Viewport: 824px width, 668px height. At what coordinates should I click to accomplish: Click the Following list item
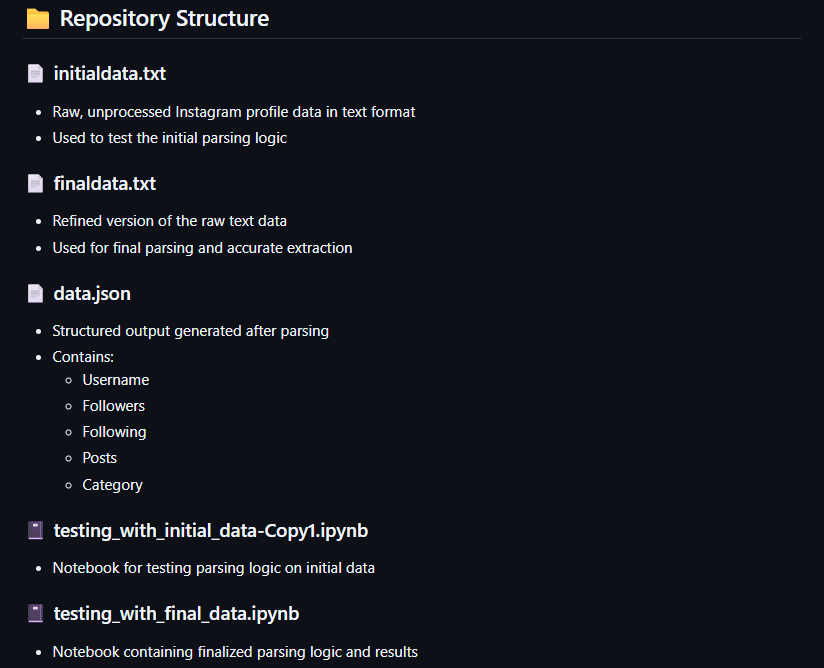(114, 432)
